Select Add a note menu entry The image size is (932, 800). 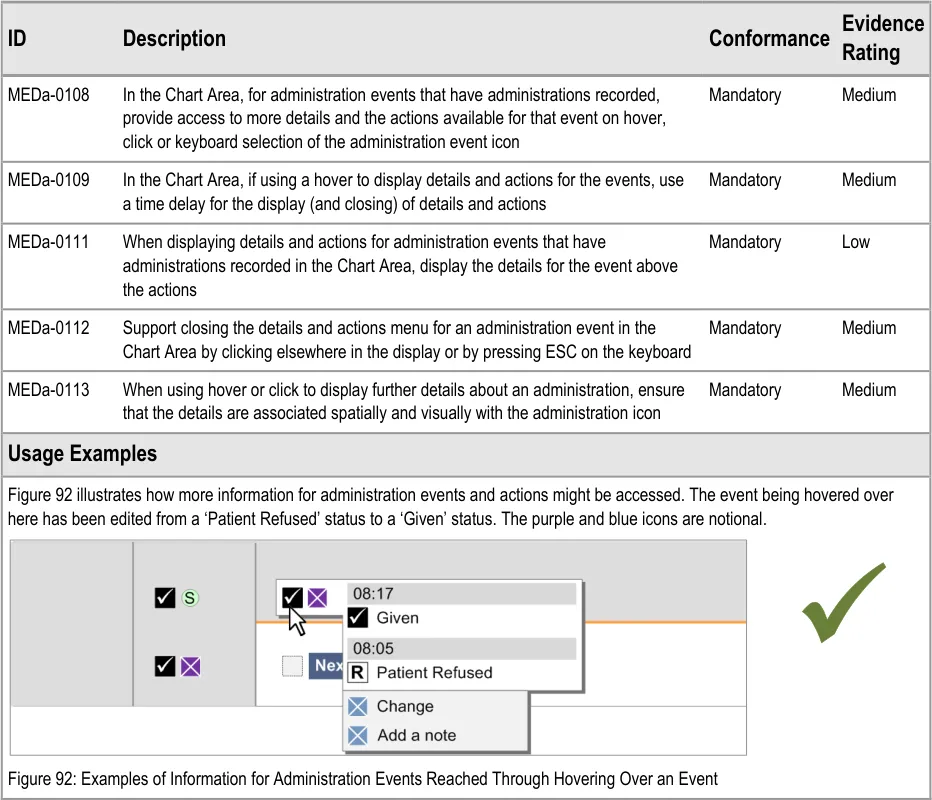pyautogui.click(x=416, y=735)
